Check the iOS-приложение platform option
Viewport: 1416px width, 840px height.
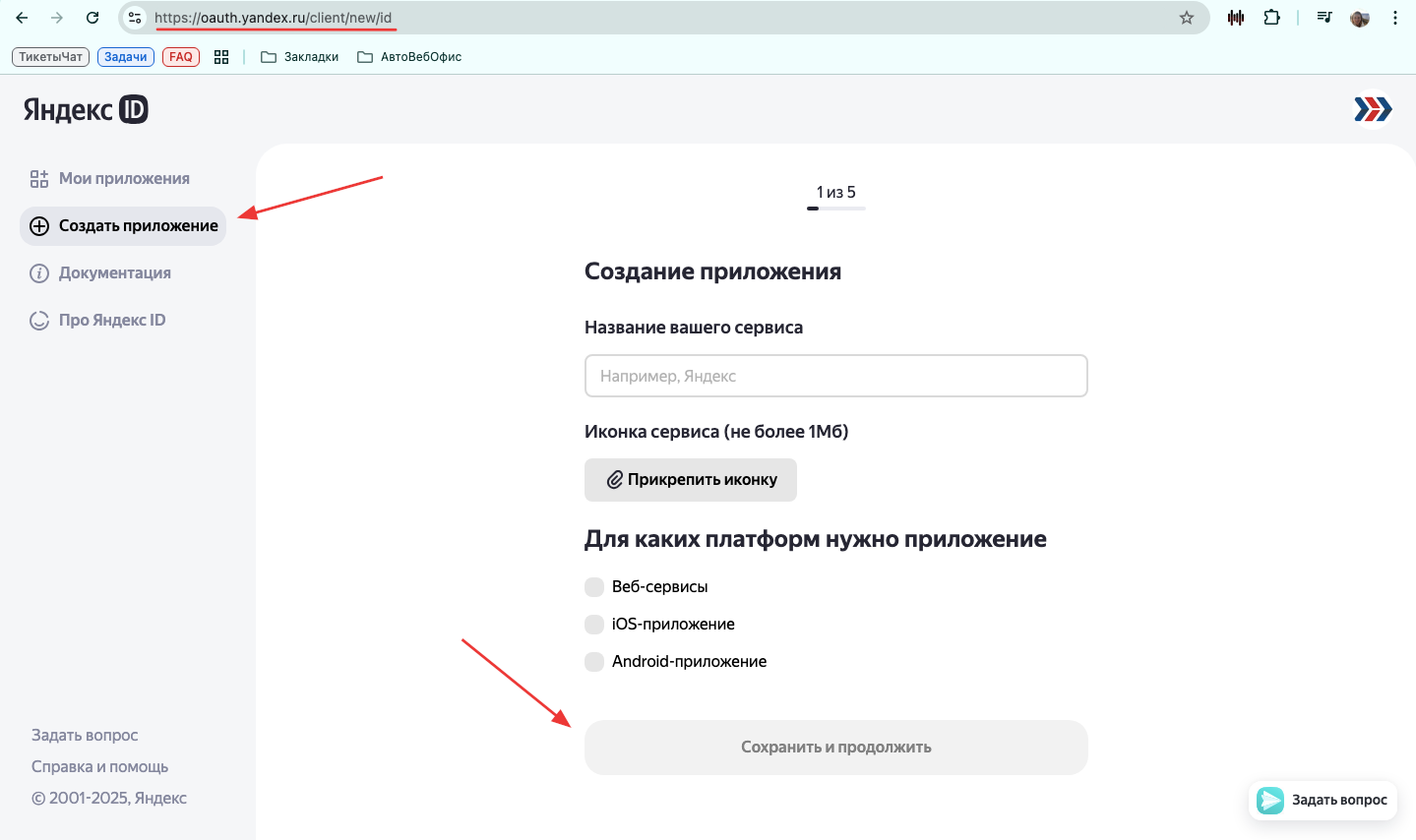click(594, 625)
